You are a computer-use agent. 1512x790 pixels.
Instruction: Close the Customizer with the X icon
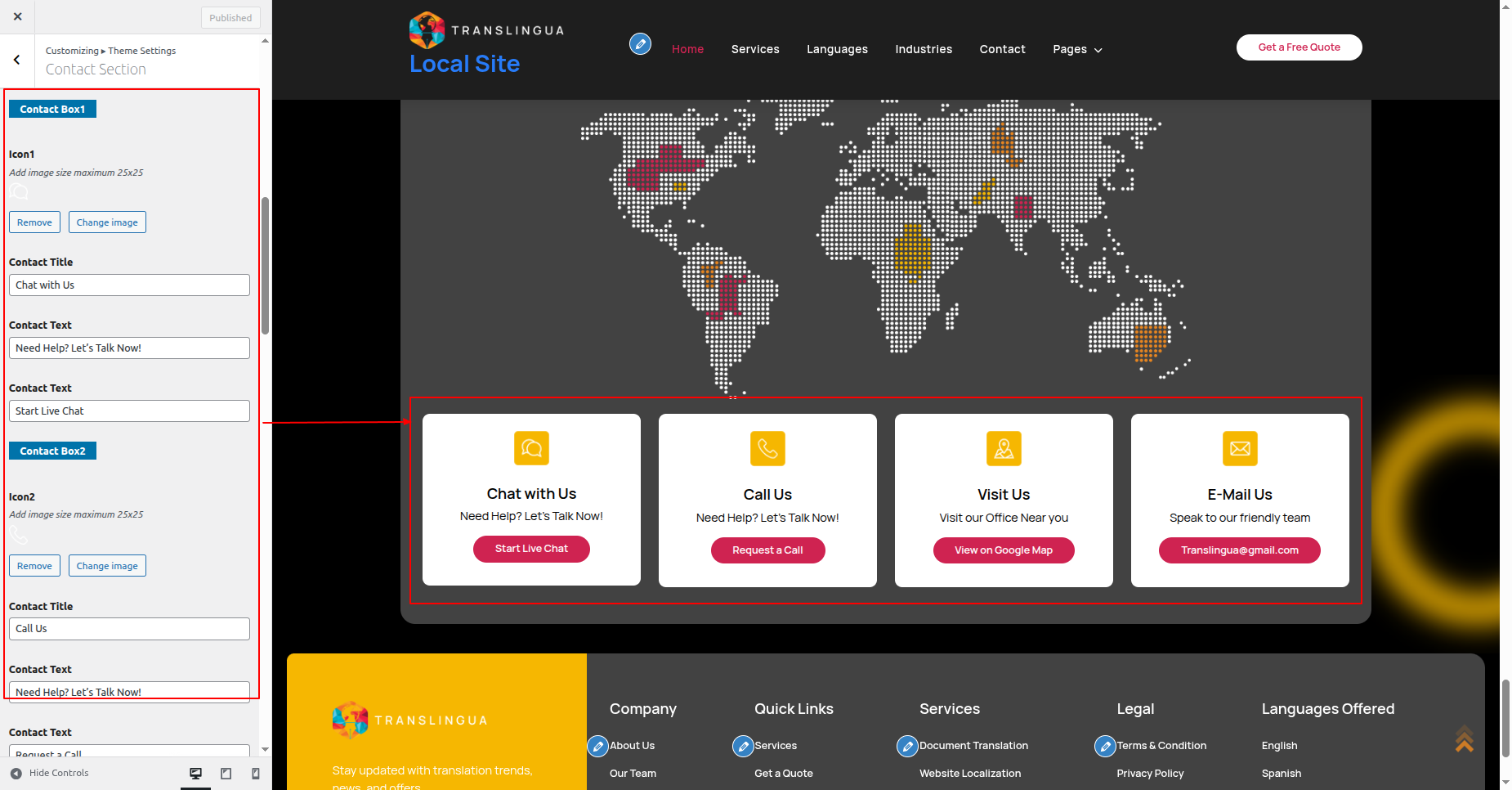point(18,16)
